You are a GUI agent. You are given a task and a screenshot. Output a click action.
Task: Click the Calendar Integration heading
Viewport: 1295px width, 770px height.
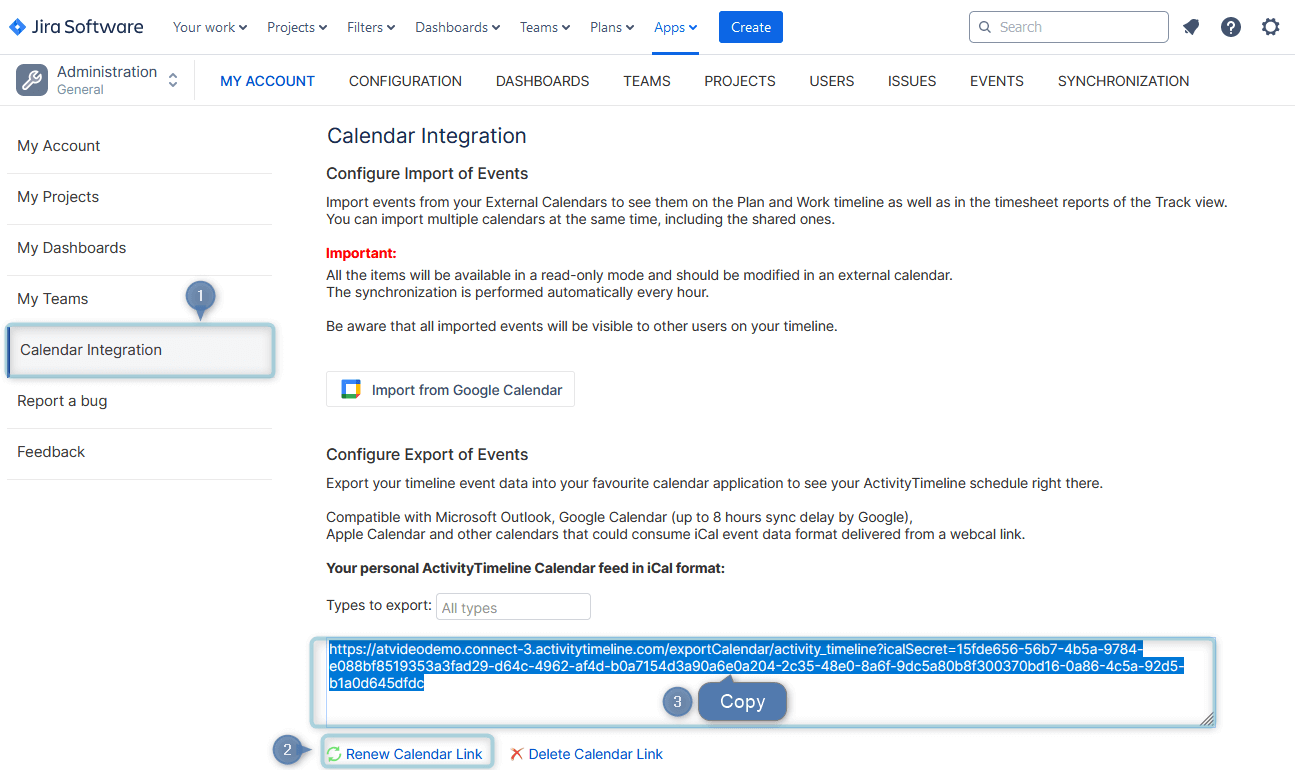pos(427,136)
